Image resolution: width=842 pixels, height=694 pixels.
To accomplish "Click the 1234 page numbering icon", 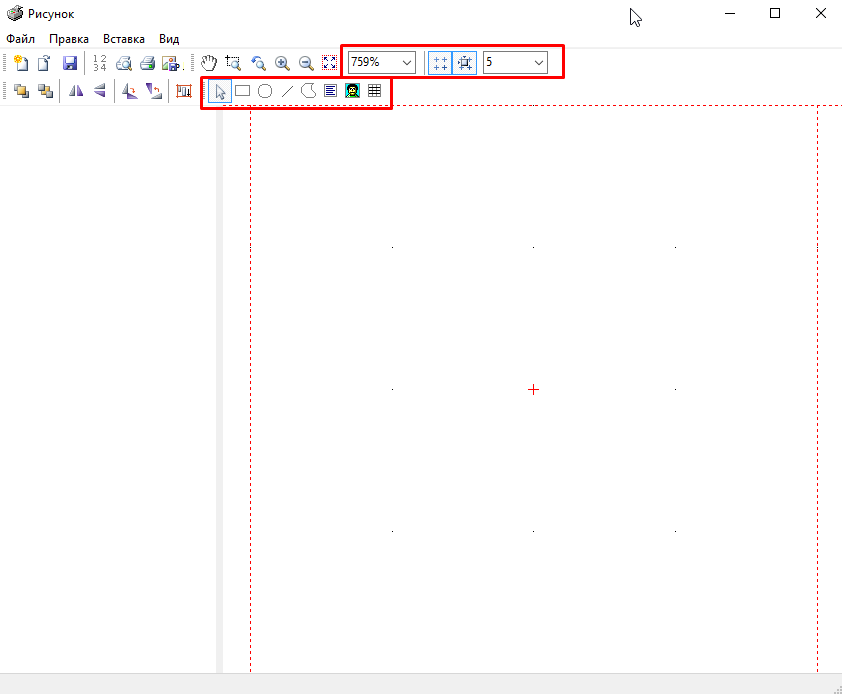I will point(99,63).
